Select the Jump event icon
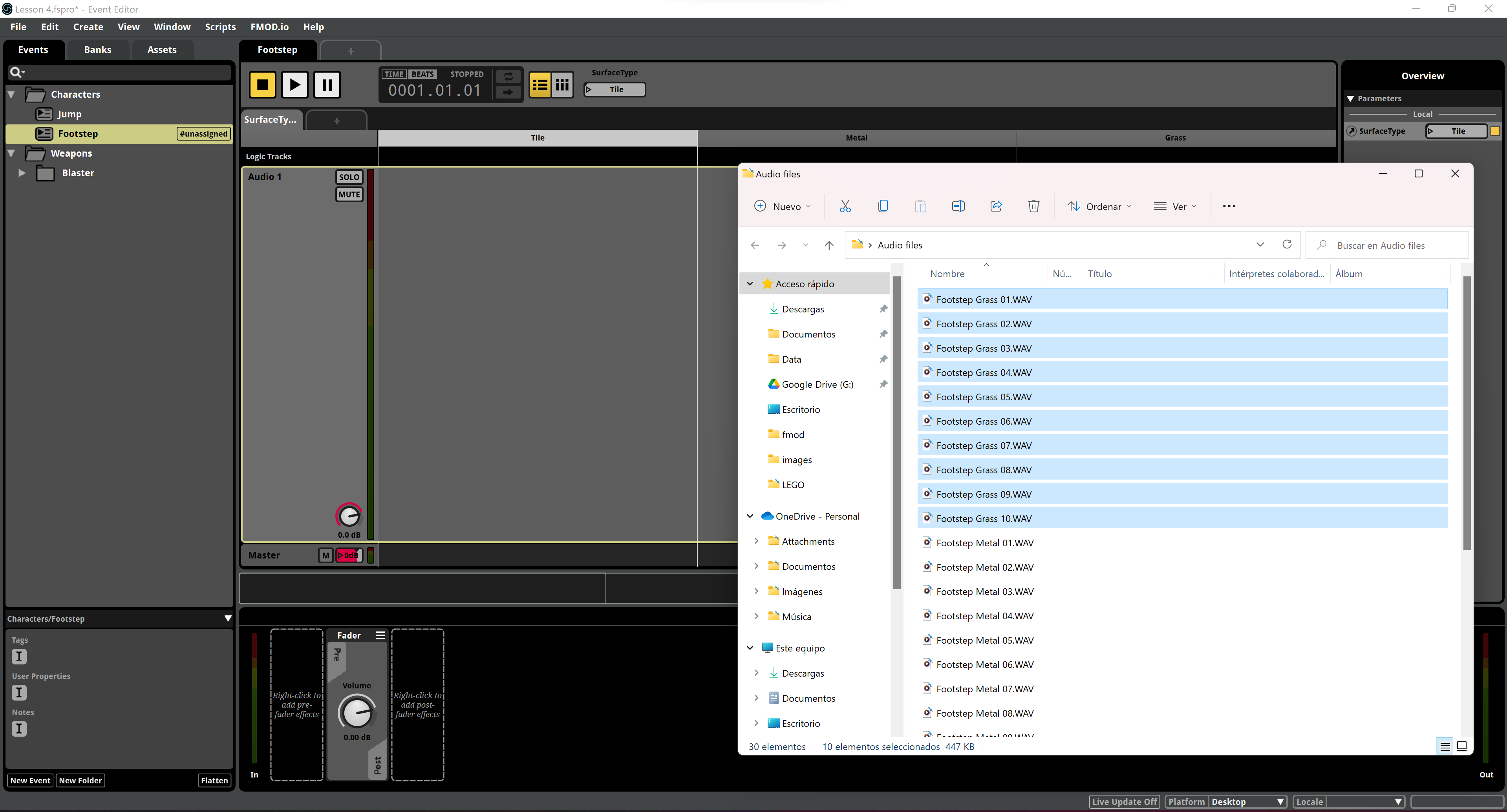 coord(44,114)
